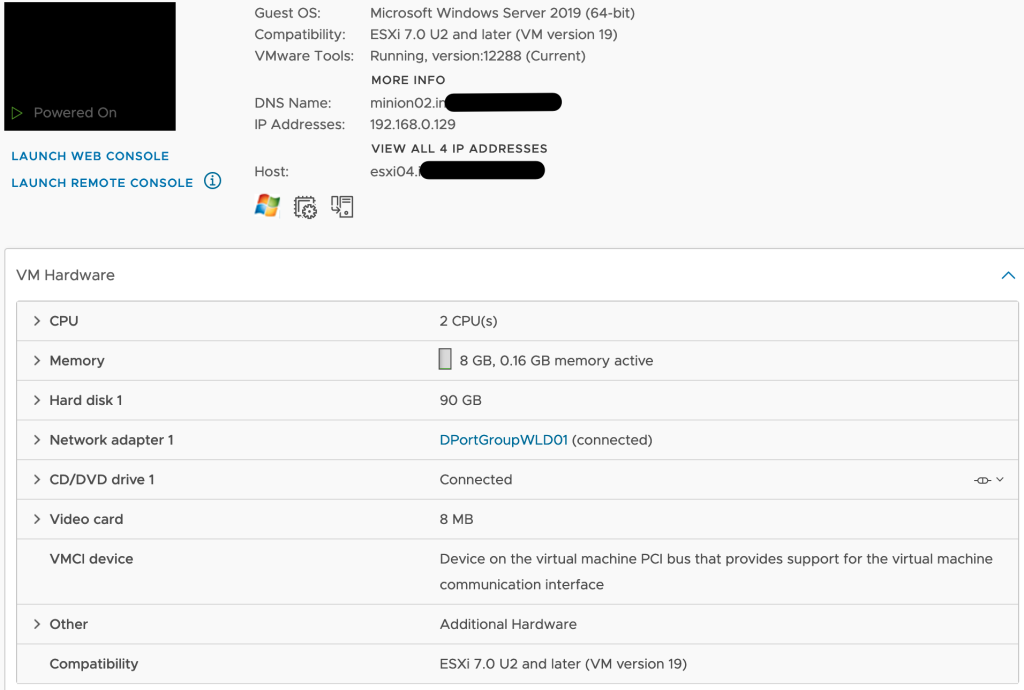The width and height of the screenshot is (1024, 690).
Task: Click the memory usage bar icon
Action: tap(445, 359)
